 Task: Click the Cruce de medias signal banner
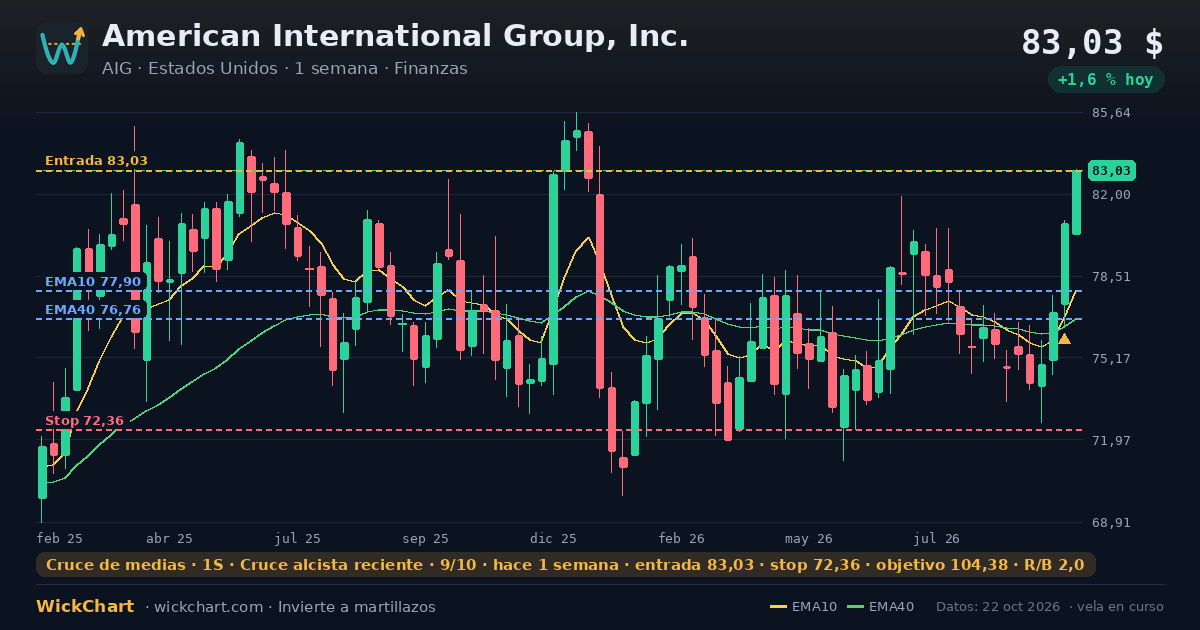click(x=566, y=565)
